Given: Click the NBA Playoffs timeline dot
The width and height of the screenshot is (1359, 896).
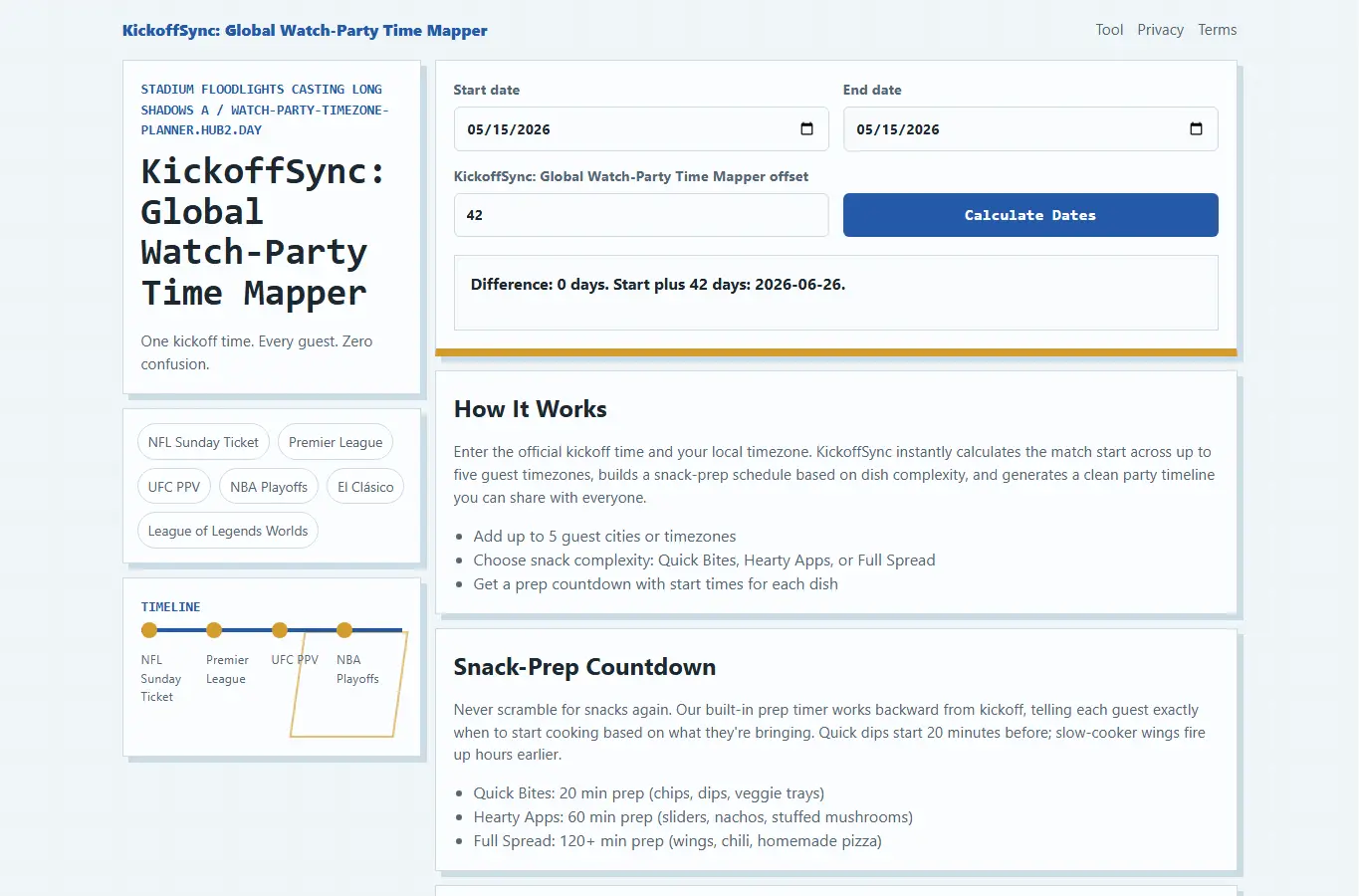Looking at the screenshot, I should tap(344, 630).
